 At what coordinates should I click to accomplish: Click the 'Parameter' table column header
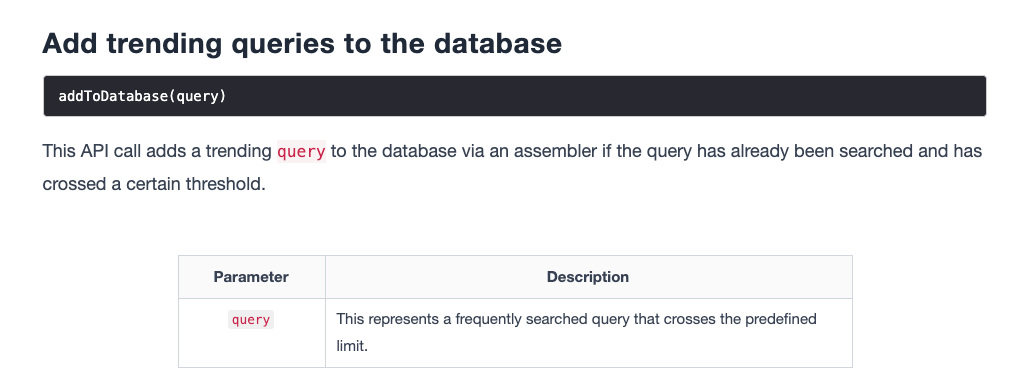251,277
